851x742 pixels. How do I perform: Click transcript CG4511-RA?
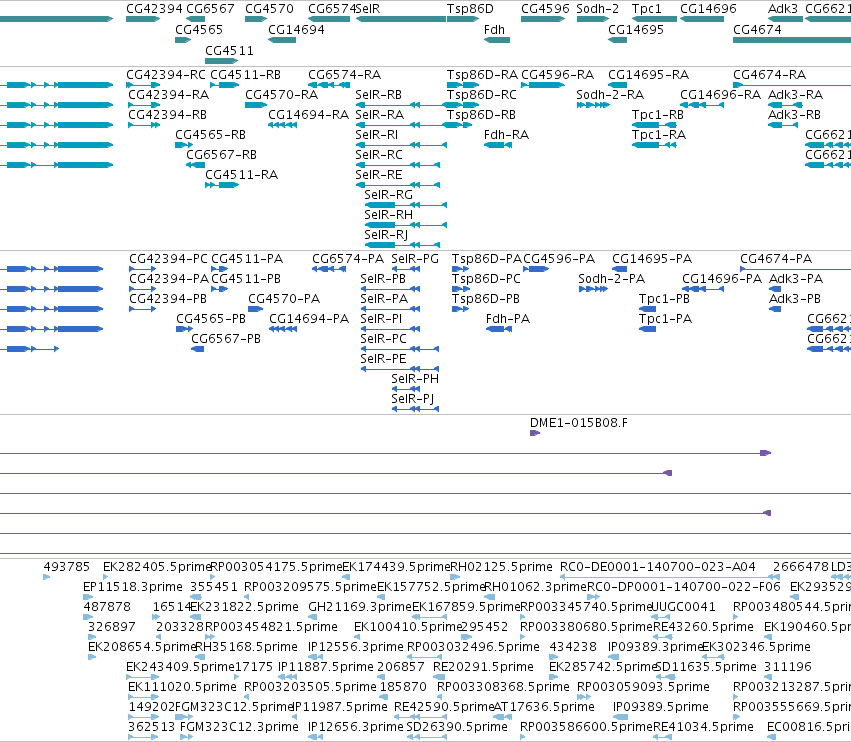[x=242, y=175]
